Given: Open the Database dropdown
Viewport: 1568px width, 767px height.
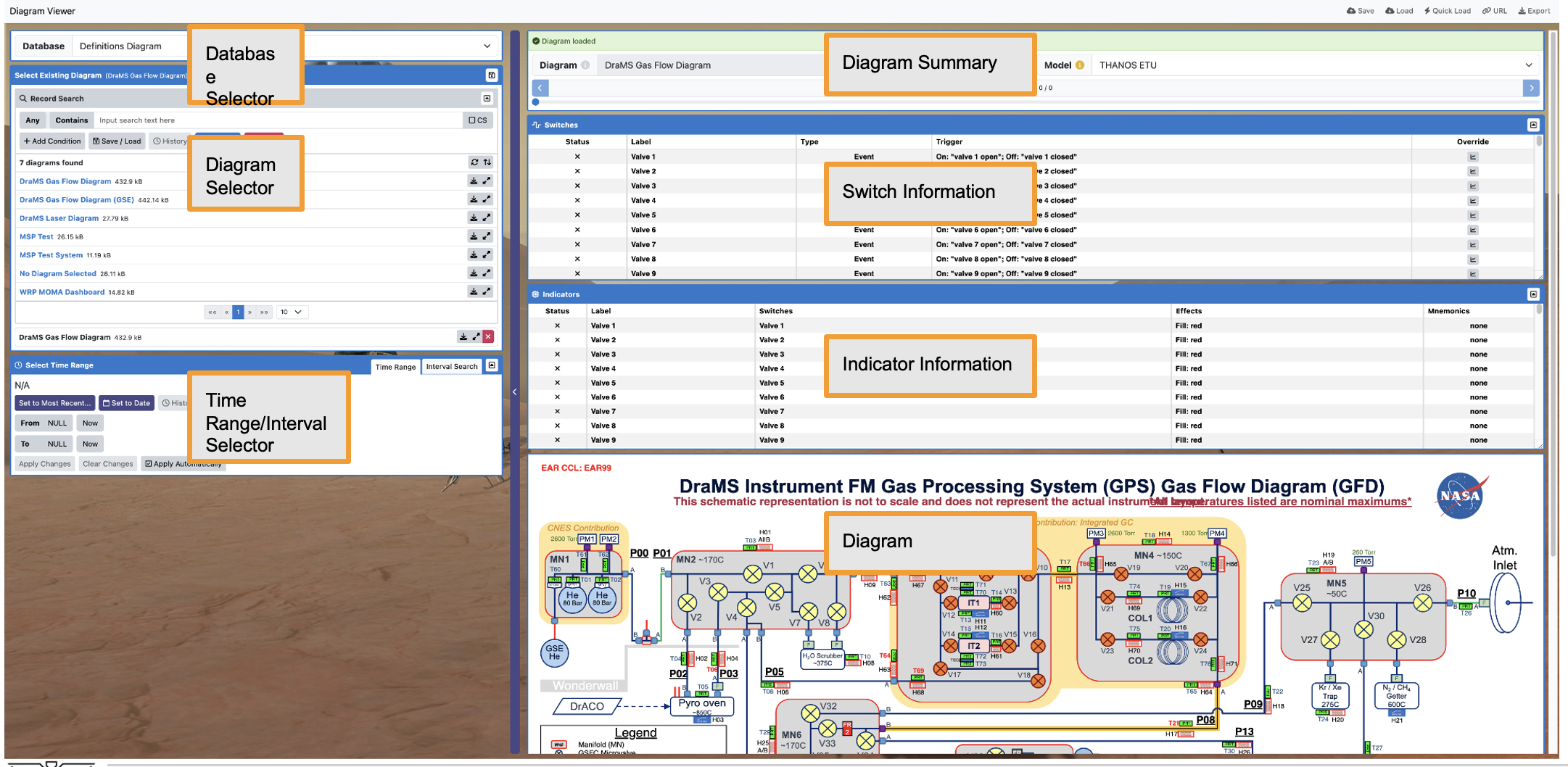Looking at the screenshot, I should tap(487, 46).
